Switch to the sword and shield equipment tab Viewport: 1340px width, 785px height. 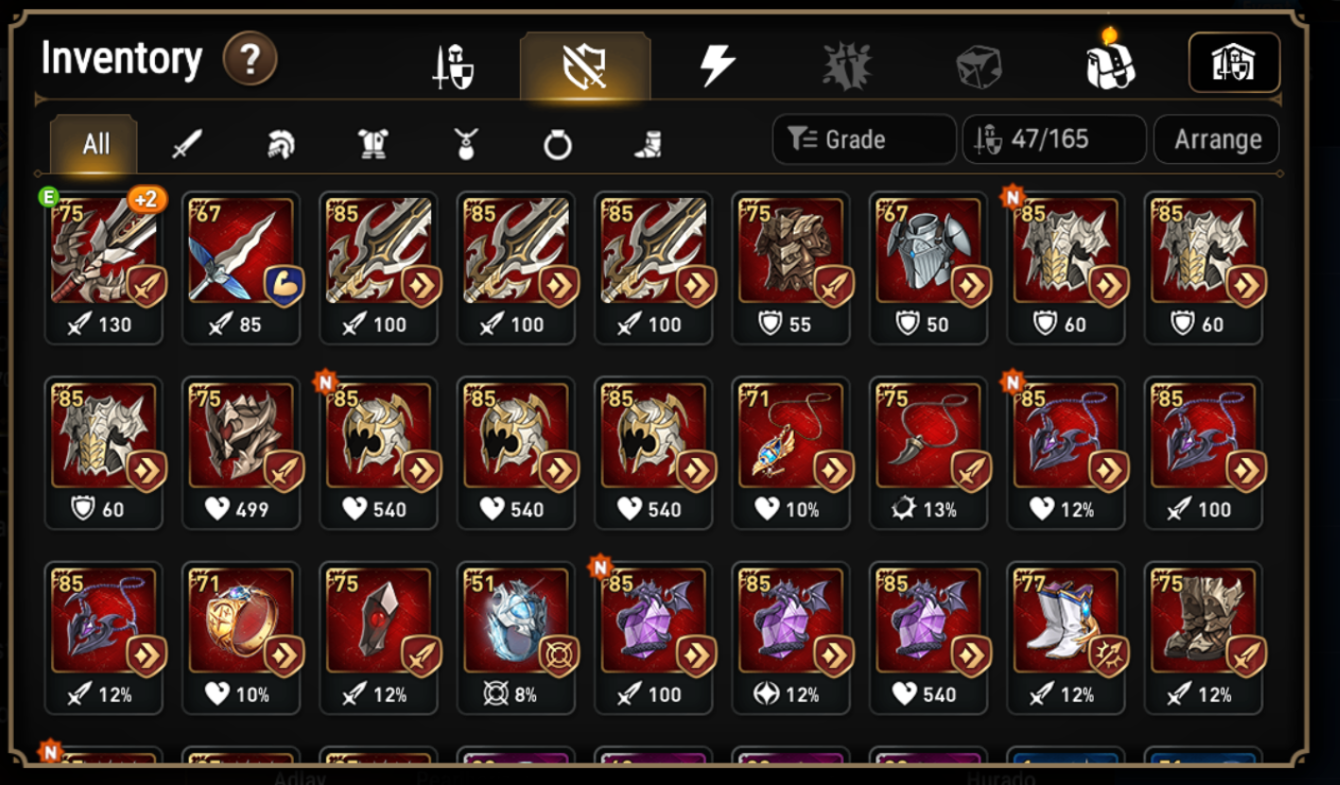point(452,68)
